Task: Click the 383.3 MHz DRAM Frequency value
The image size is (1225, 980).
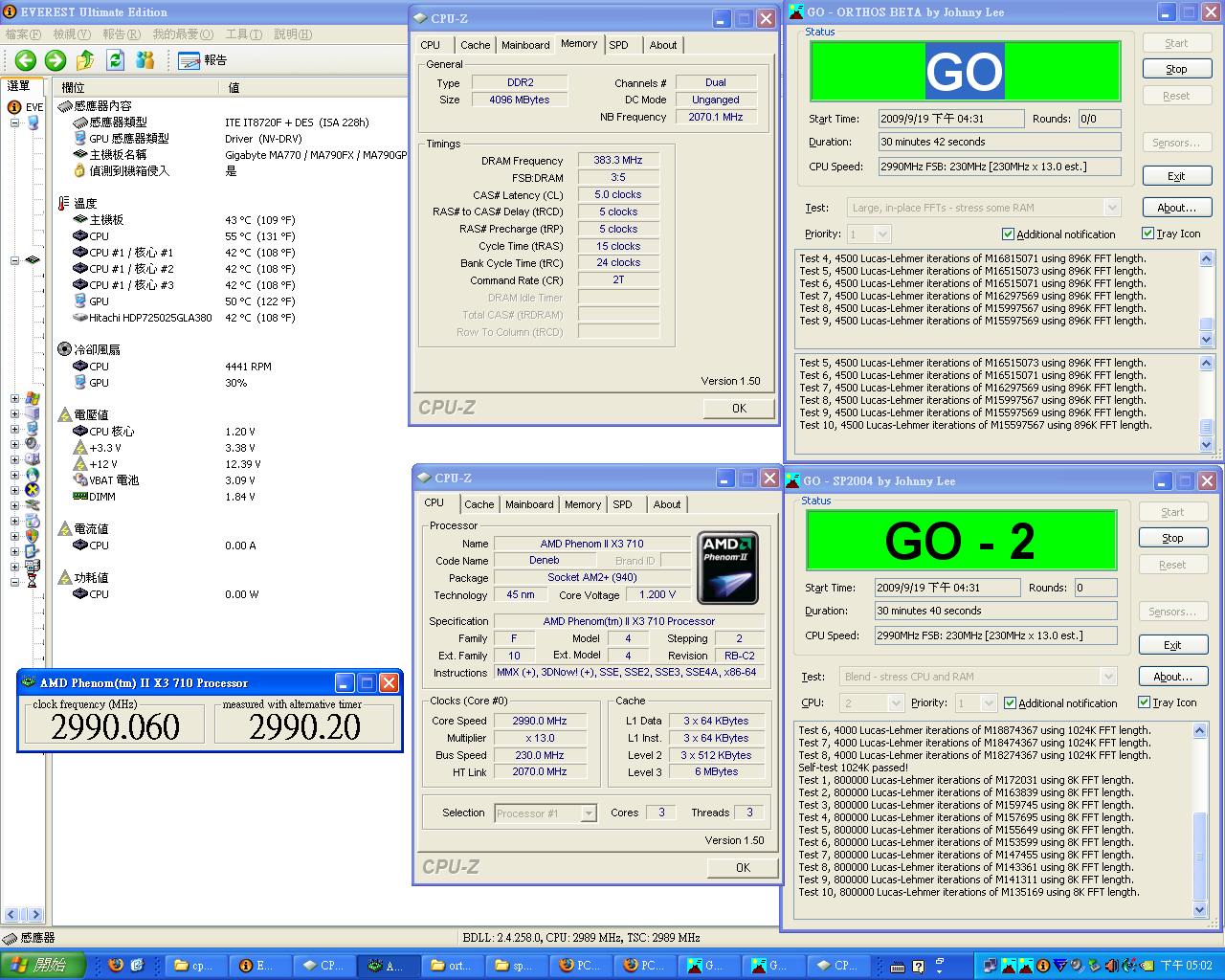Action: click(x=618, y=161)
